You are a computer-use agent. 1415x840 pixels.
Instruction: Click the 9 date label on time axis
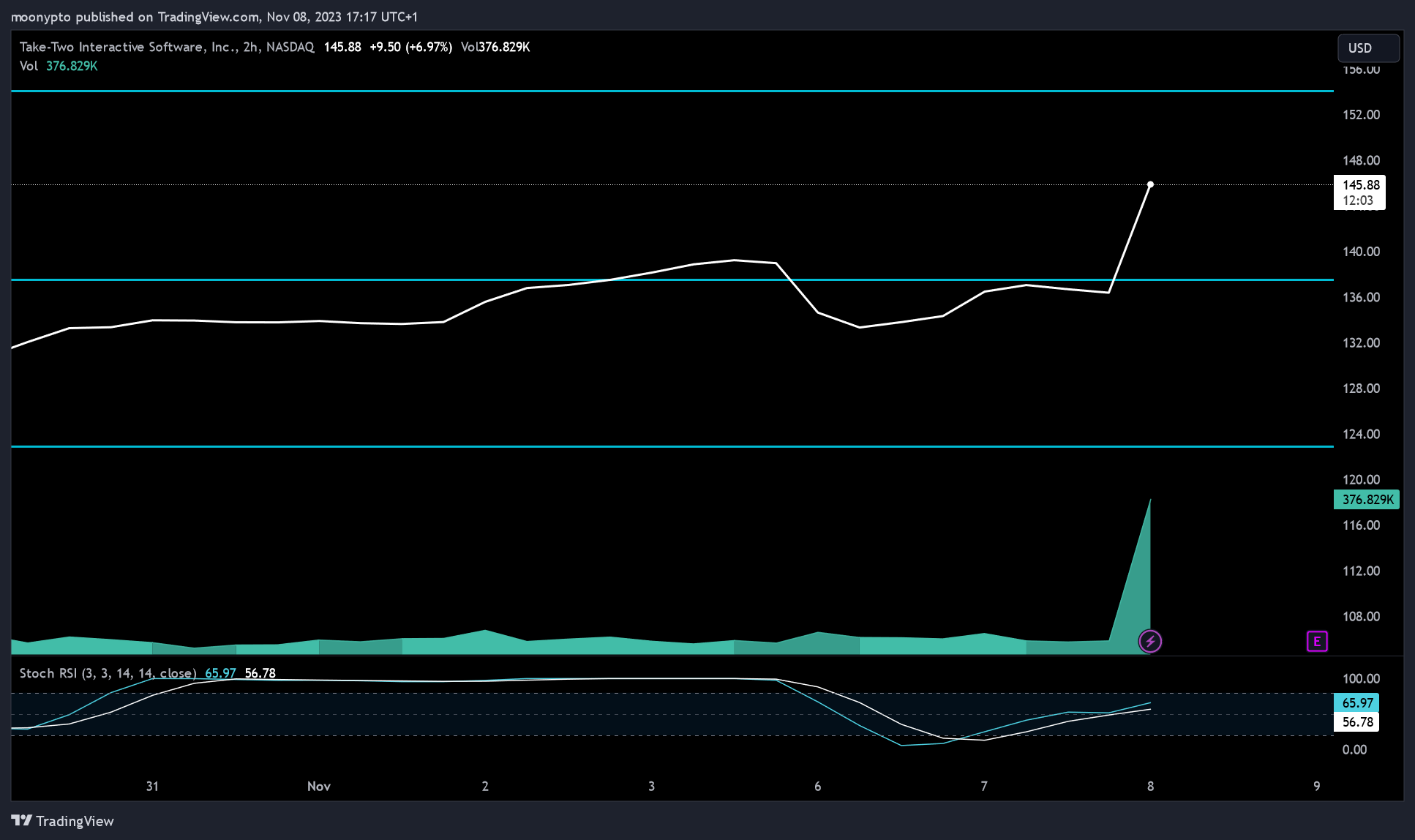(1317, 787)
